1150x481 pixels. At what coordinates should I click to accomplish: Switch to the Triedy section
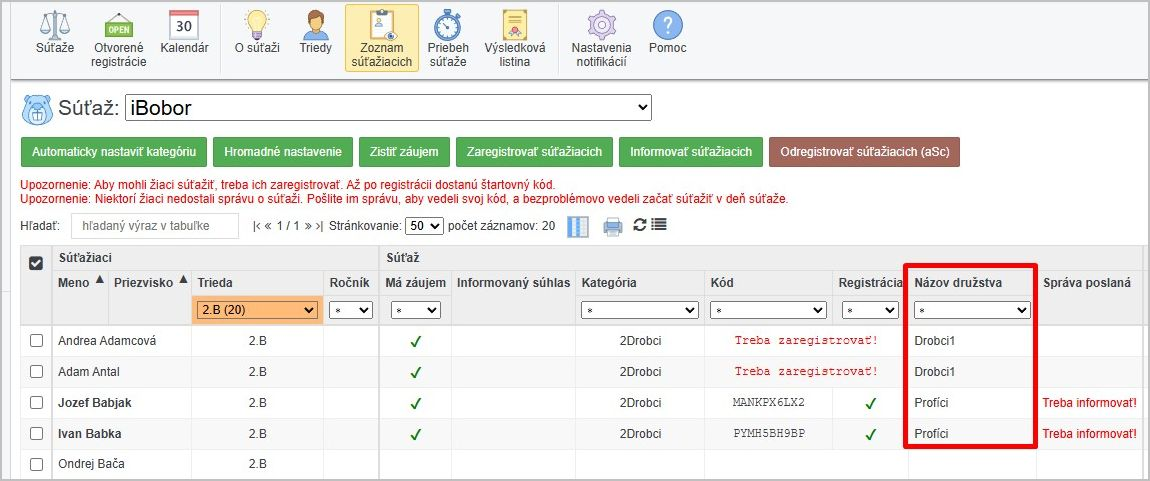(x=315, y=32)
